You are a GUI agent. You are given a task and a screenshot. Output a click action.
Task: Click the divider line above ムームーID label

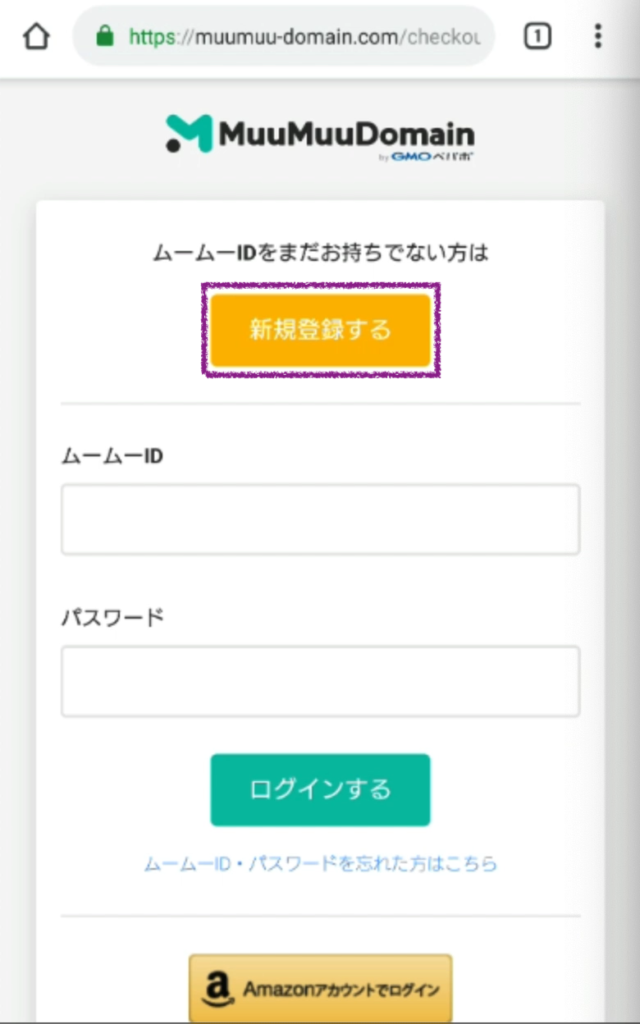(320, 404)
